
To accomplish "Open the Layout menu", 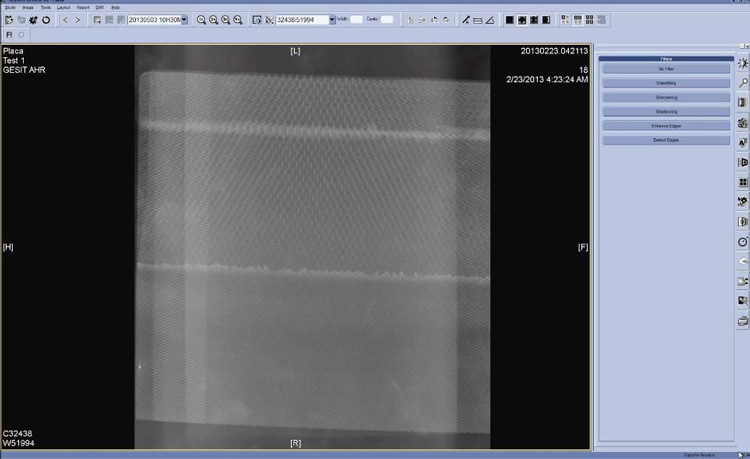I will coord(63,8).
